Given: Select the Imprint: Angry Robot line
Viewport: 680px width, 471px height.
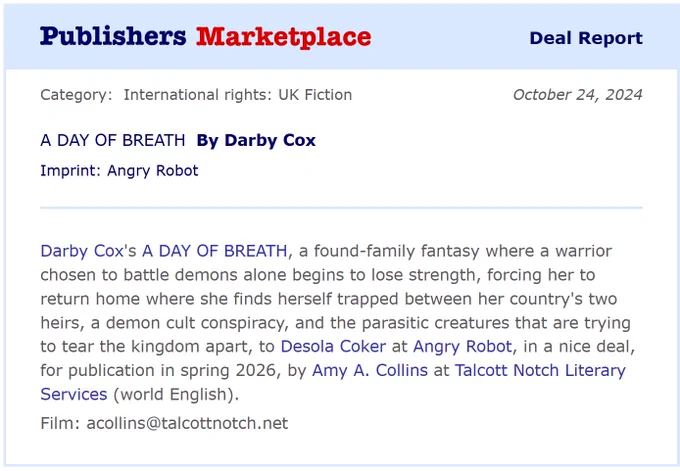Looking at the screenshot, I should click(119, 171).
